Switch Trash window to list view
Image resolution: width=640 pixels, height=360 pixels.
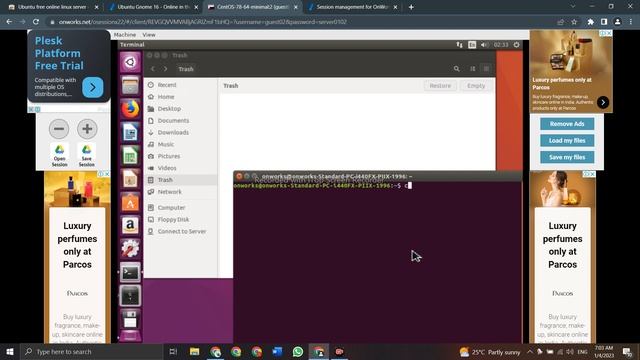473,69
